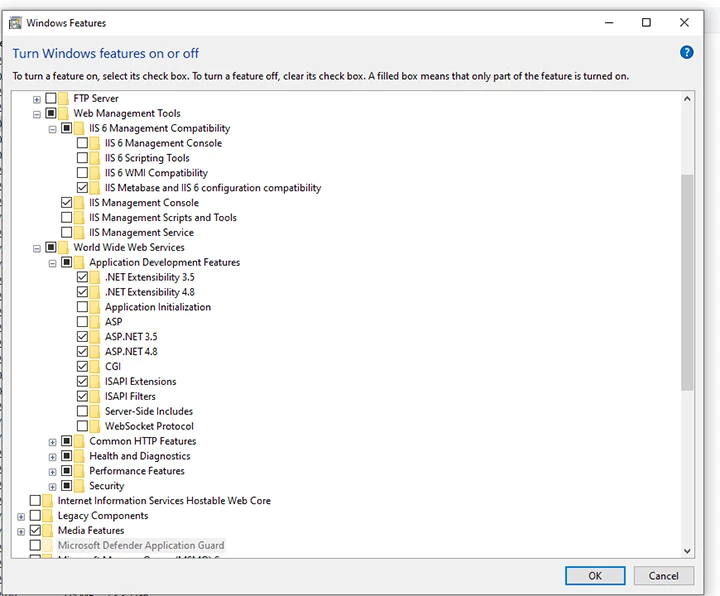
Task: Expand the Media Features node
Action: click(21, 532)
